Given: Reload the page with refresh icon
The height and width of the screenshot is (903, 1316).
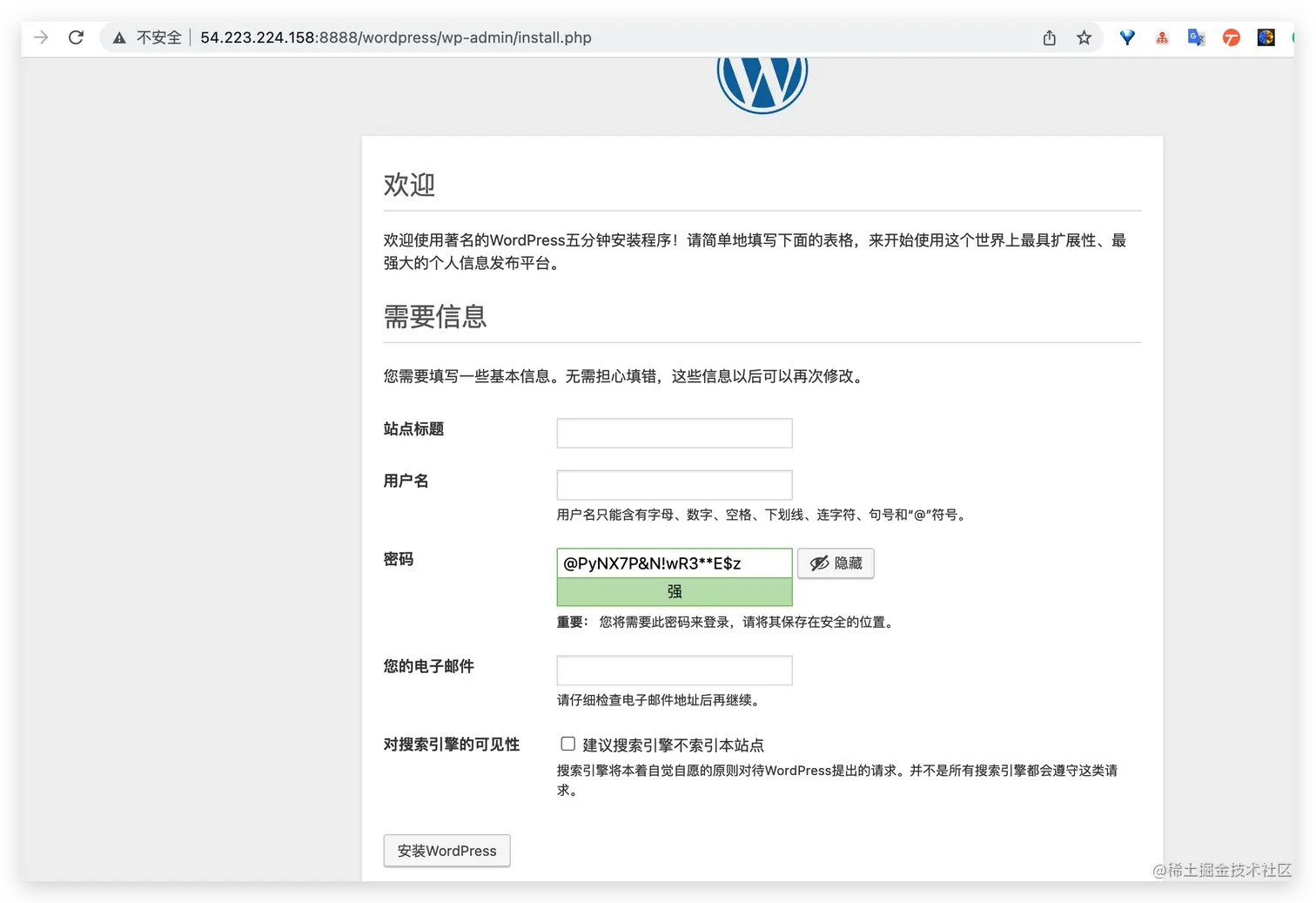Looking at the screenshot, I should (76, 37).
